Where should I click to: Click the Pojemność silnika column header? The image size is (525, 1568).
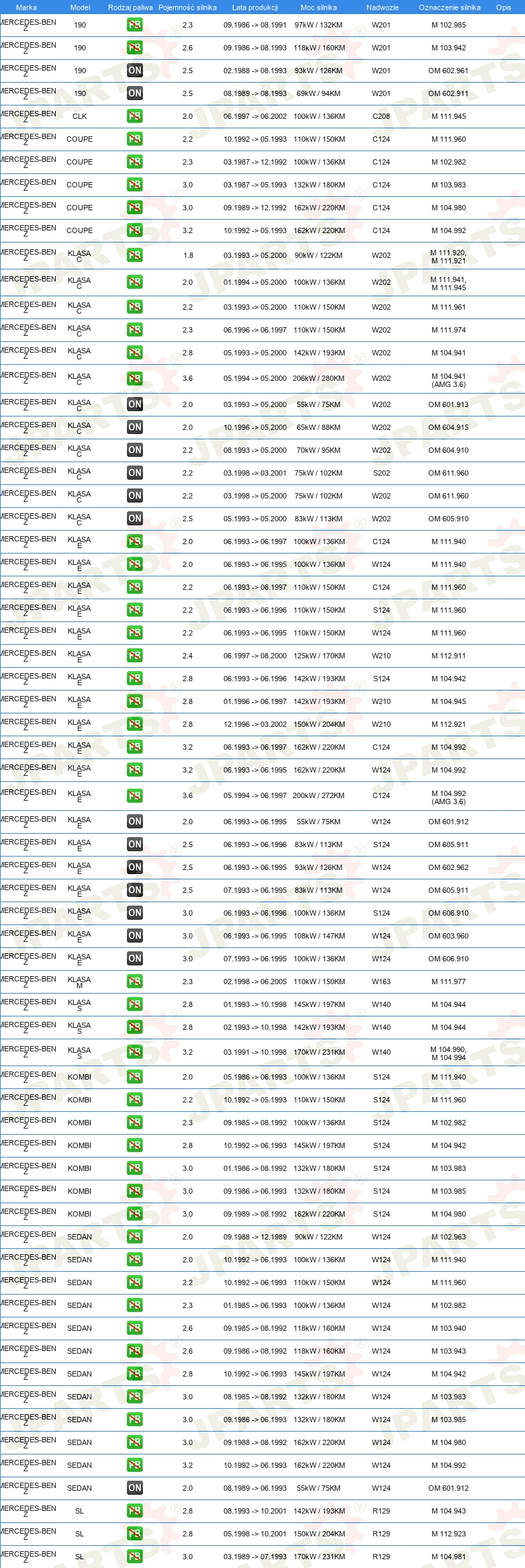pyautogui.click(x=187, y=7)
